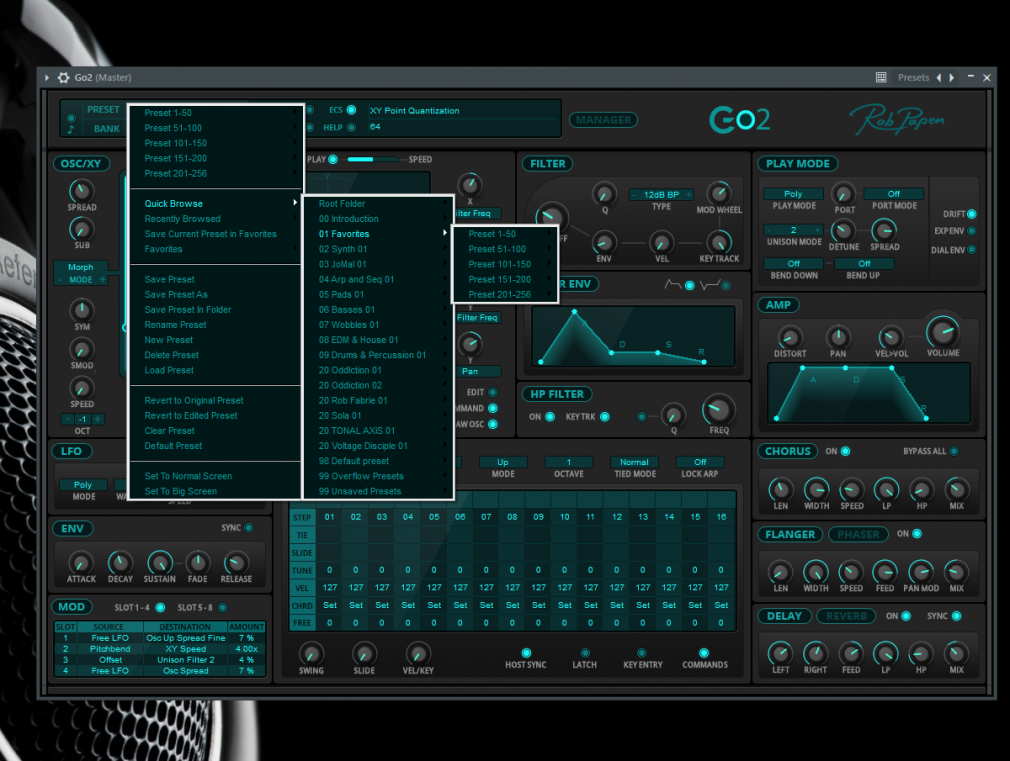Select mod matrix SLOT 5-8
Viewport: 1010px width, 761px height.
pyautogui.click(x=222, y=608)
